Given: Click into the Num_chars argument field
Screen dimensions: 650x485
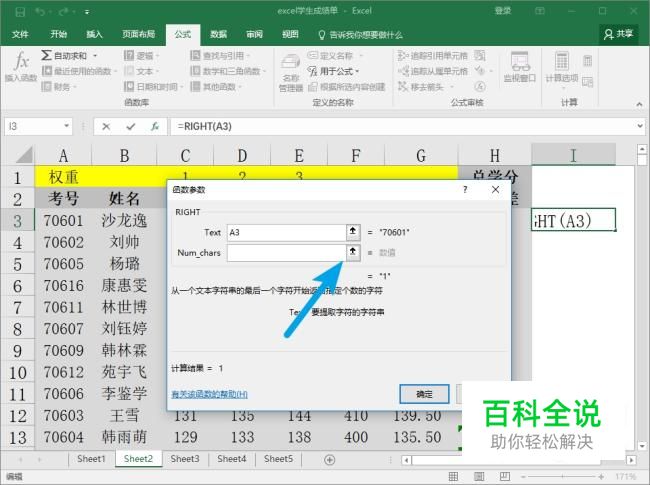Looking at the screenshot, I should 286,252.
